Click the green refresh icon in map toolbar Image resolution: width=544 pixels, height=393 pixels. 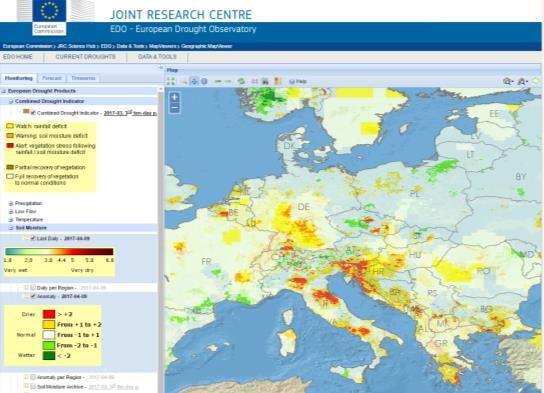241,82
